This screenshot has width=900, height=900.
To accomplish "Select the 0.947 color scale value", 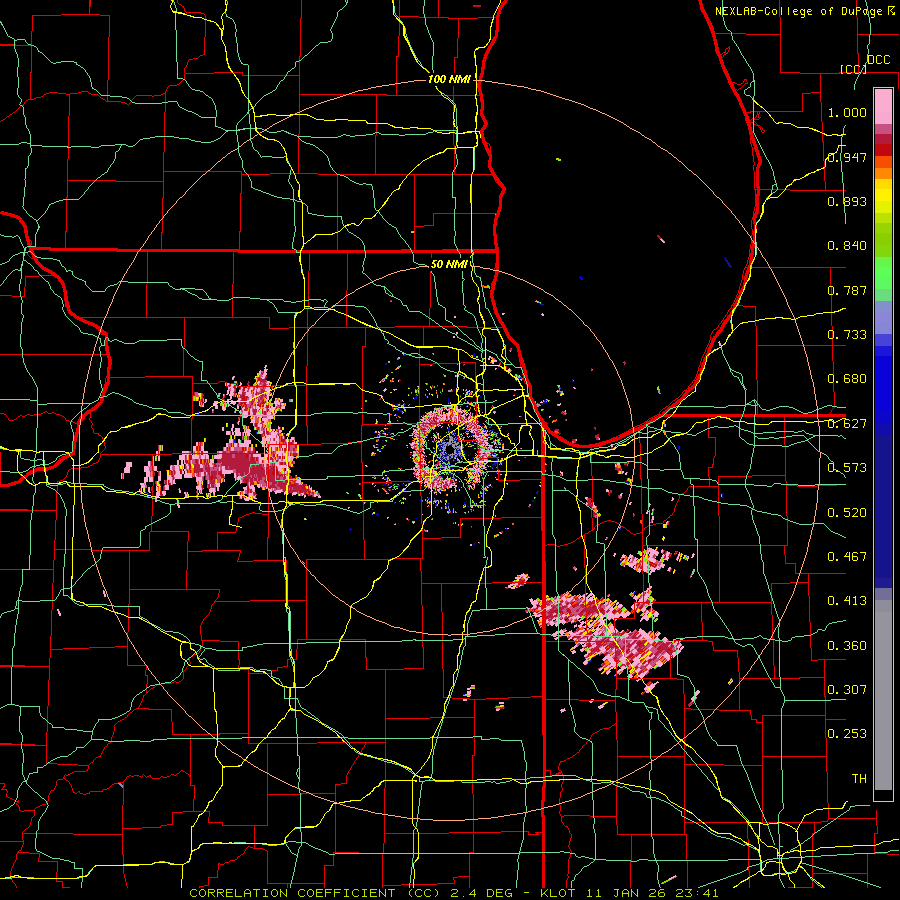I will coord(847,157).
